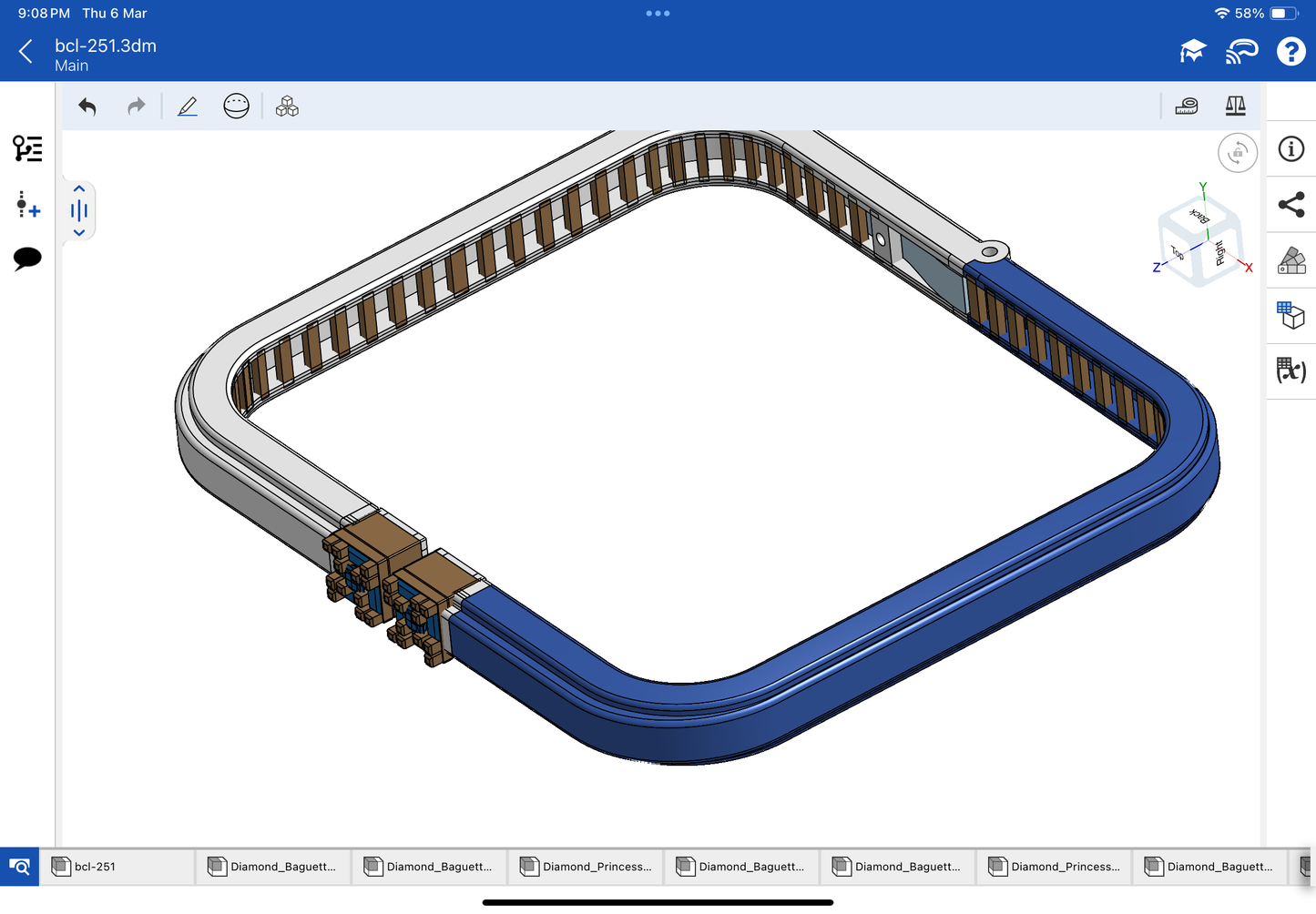This screenshot has width=1316, height=914.
Task: Select the Top face on view cube
Action: coord(1178,253)
